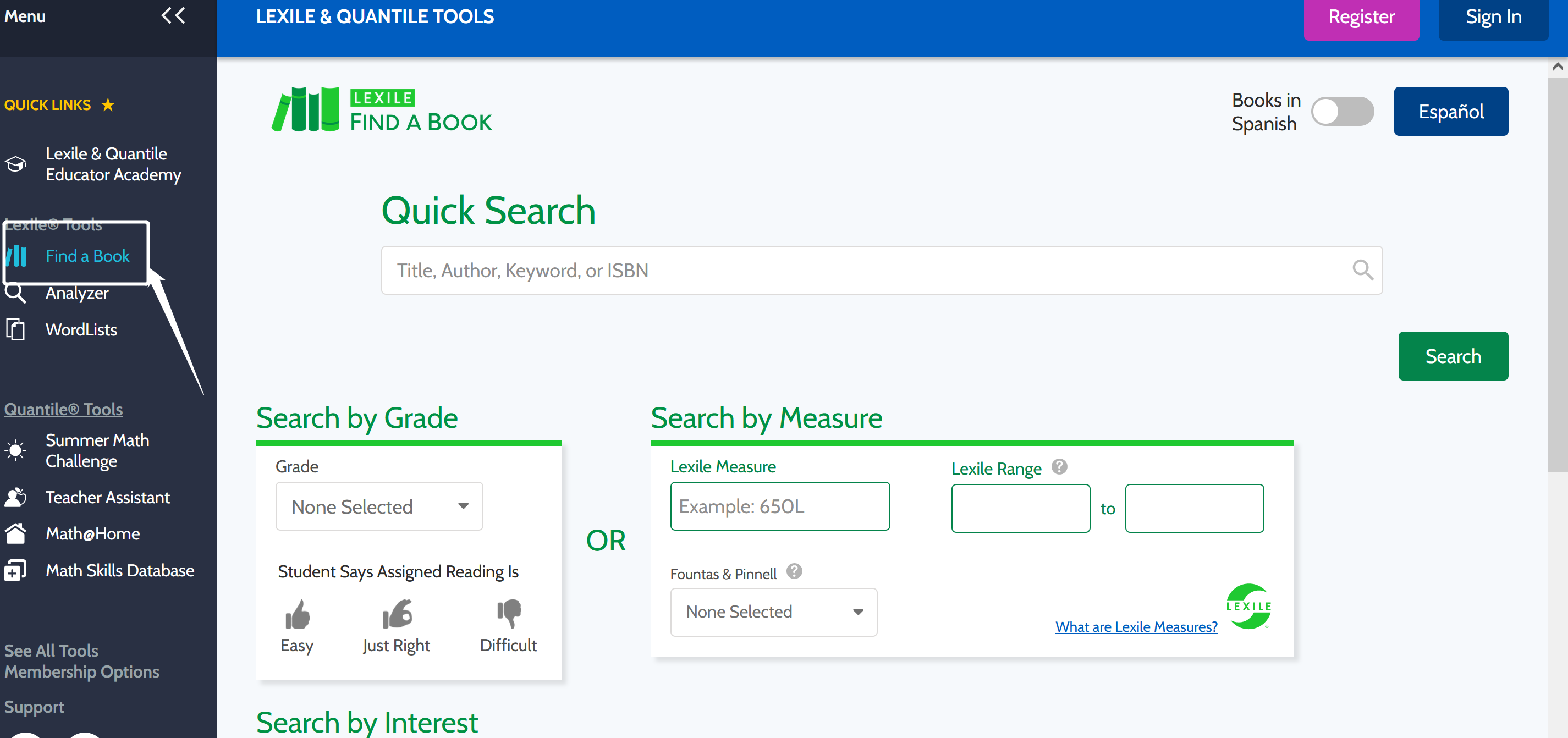The width and height of the screenshot is (1568, 738).
Task: Click the Lexile Range minimum field
Action: 1020,508
